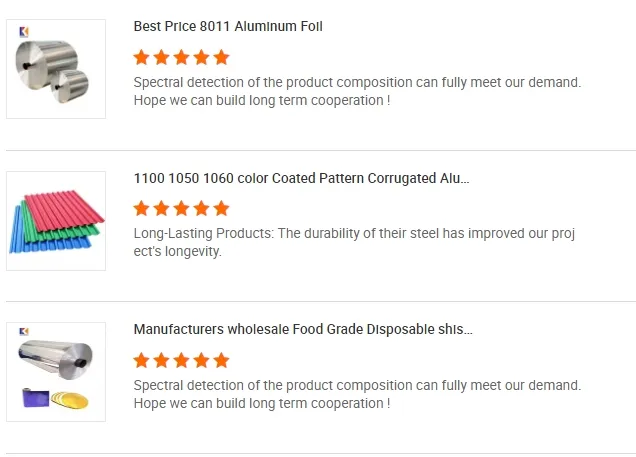The height and width of the screenshot is (457, 636).
Task: Click the Food Grade foil product thumbnail
Action: coord(56,372)
